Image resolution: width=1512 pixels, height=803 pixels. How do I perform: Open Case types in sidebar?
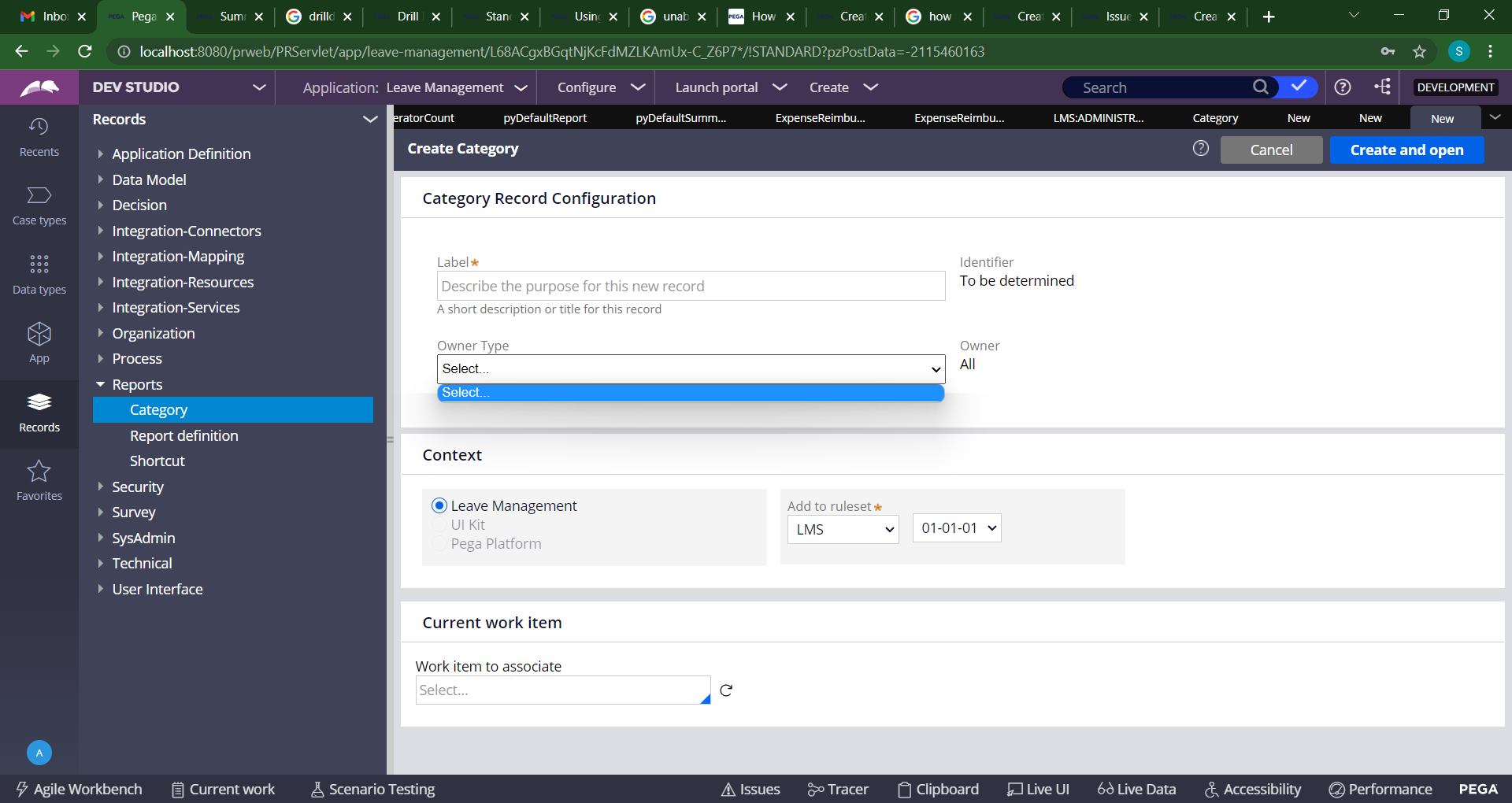[39, 206]
